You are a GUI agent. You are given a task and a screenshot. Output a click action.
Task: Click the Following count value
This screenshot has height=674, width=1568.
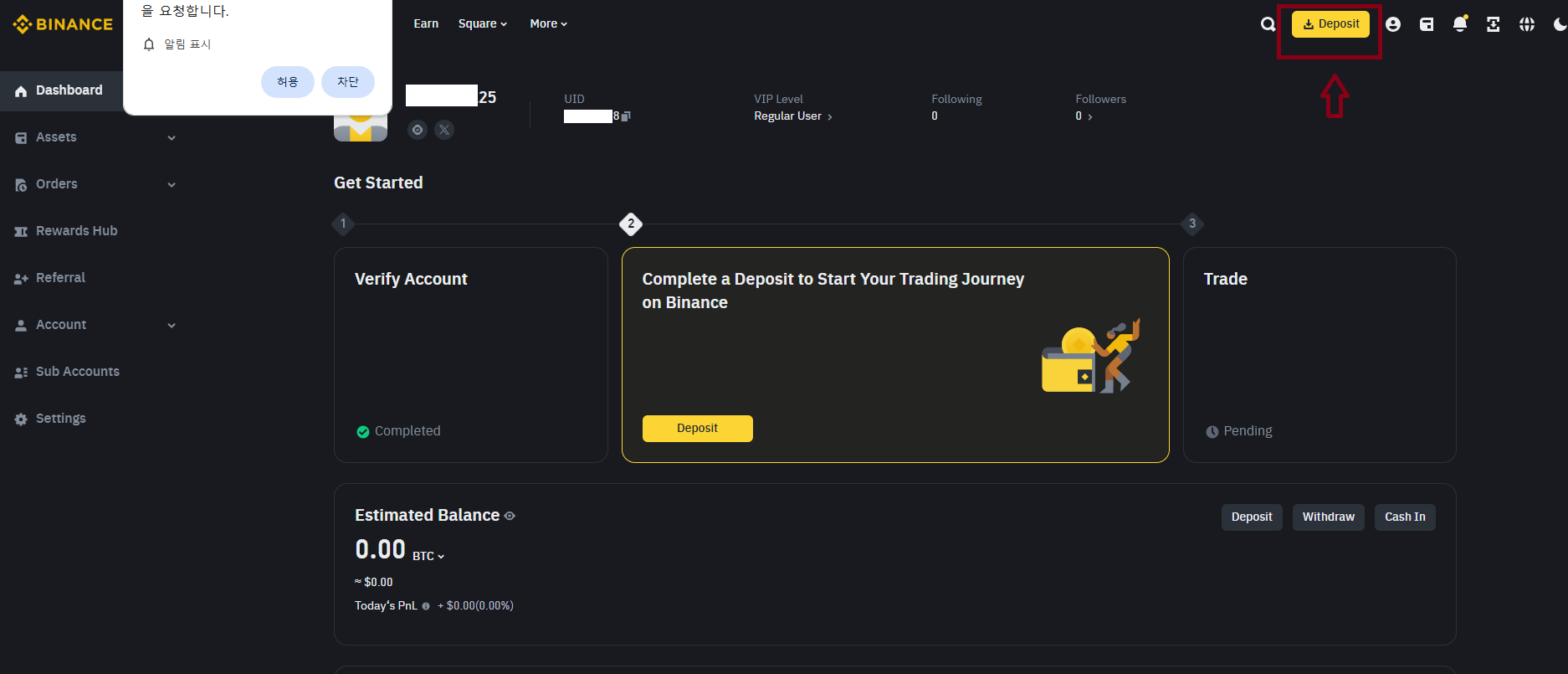(x=935, y=116)
